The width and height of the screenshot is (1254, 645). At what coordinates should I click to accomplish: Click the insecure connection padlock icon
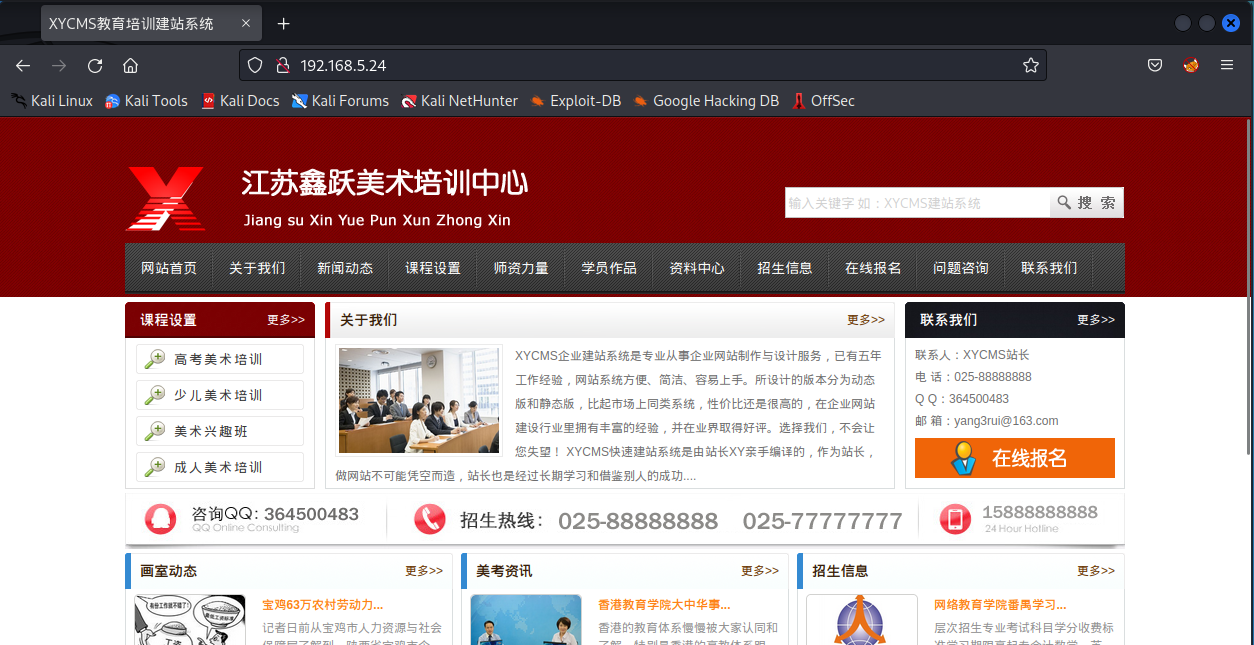click(x=282, y=65)
